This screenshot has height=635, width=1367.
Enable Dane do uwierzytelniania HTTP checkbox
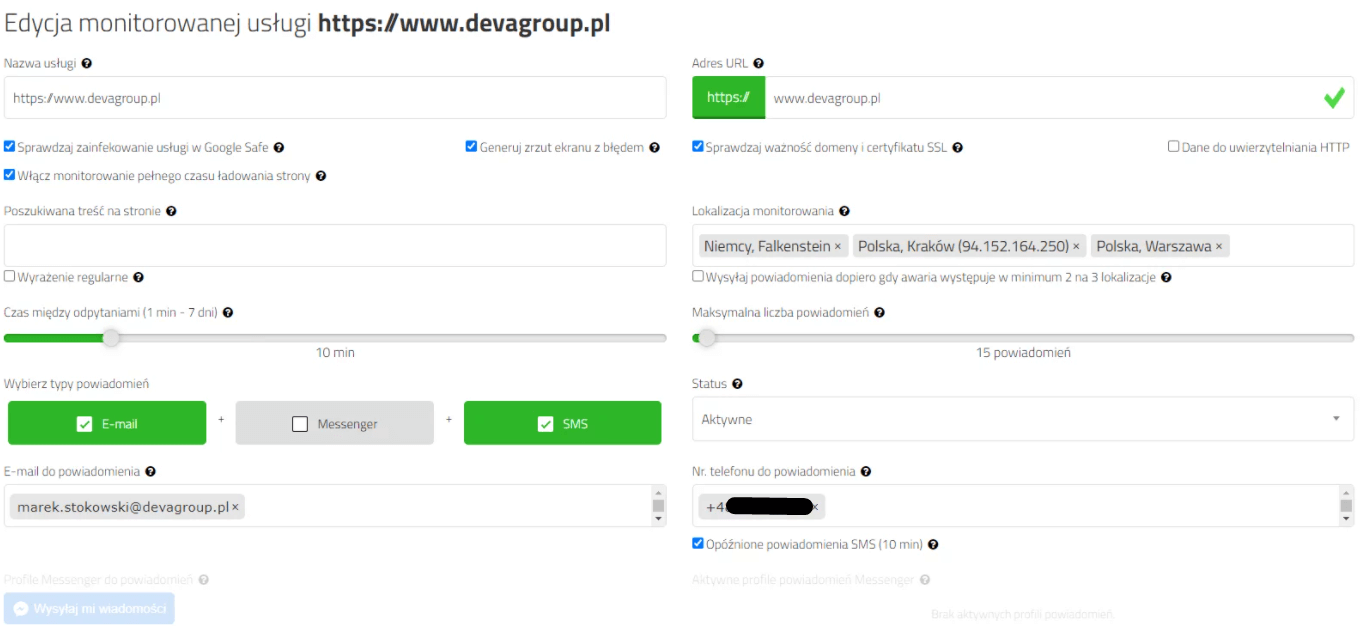[1173, 147]
